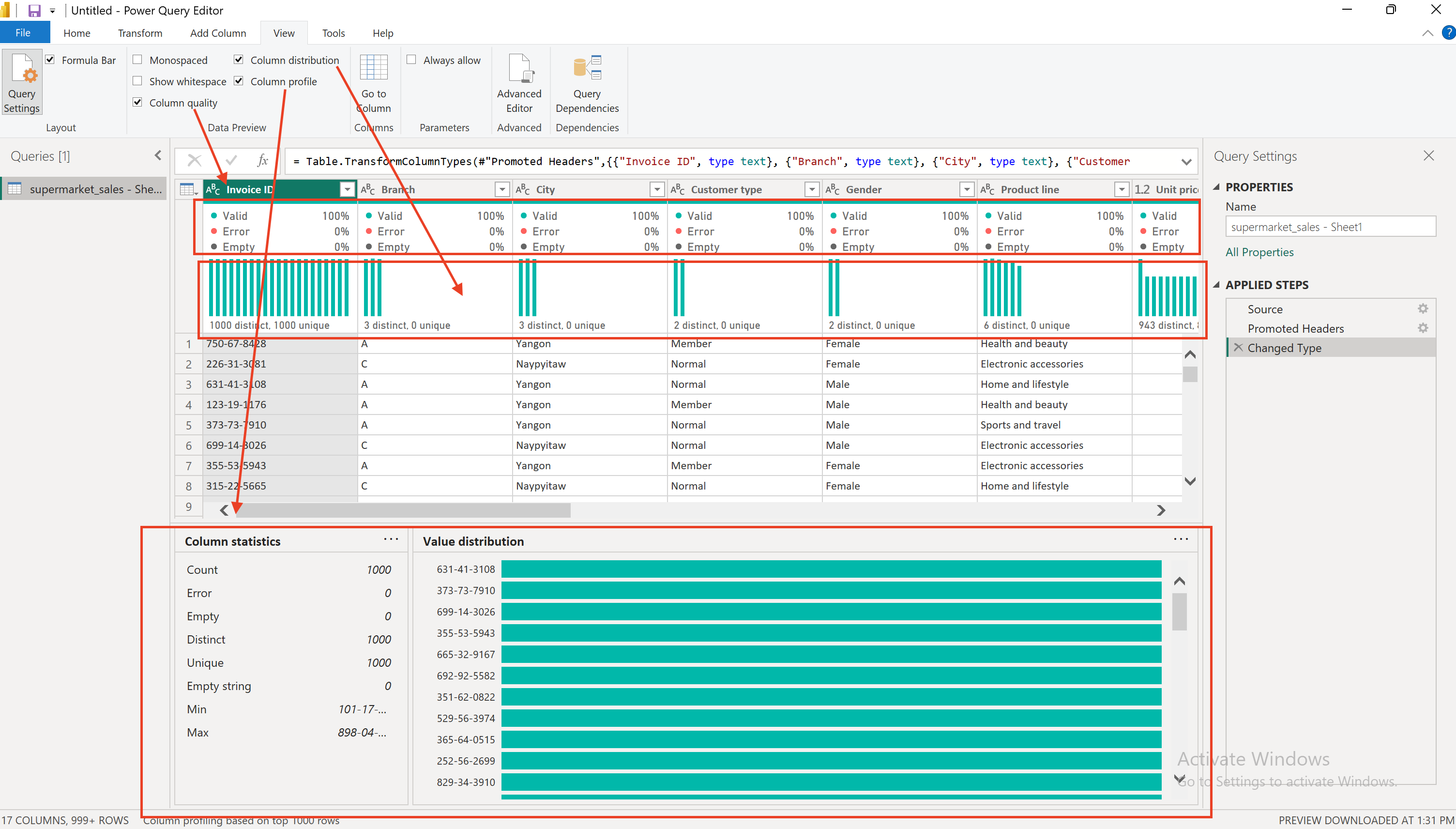1456x829 pixels.
Task: Collapse the Queries pane
Action: [x=158, y=155]
